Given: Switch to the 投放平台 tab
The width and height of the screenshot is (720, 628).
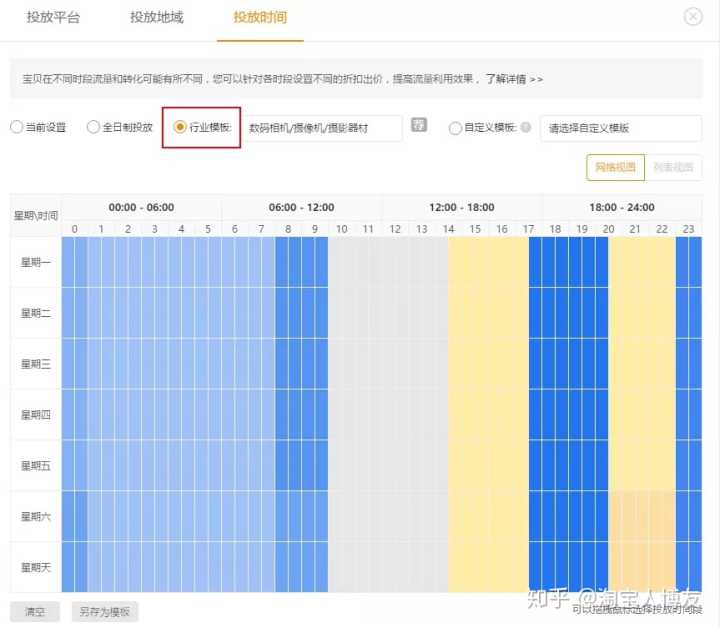Looking at the screenshot, I should (53, 18).
